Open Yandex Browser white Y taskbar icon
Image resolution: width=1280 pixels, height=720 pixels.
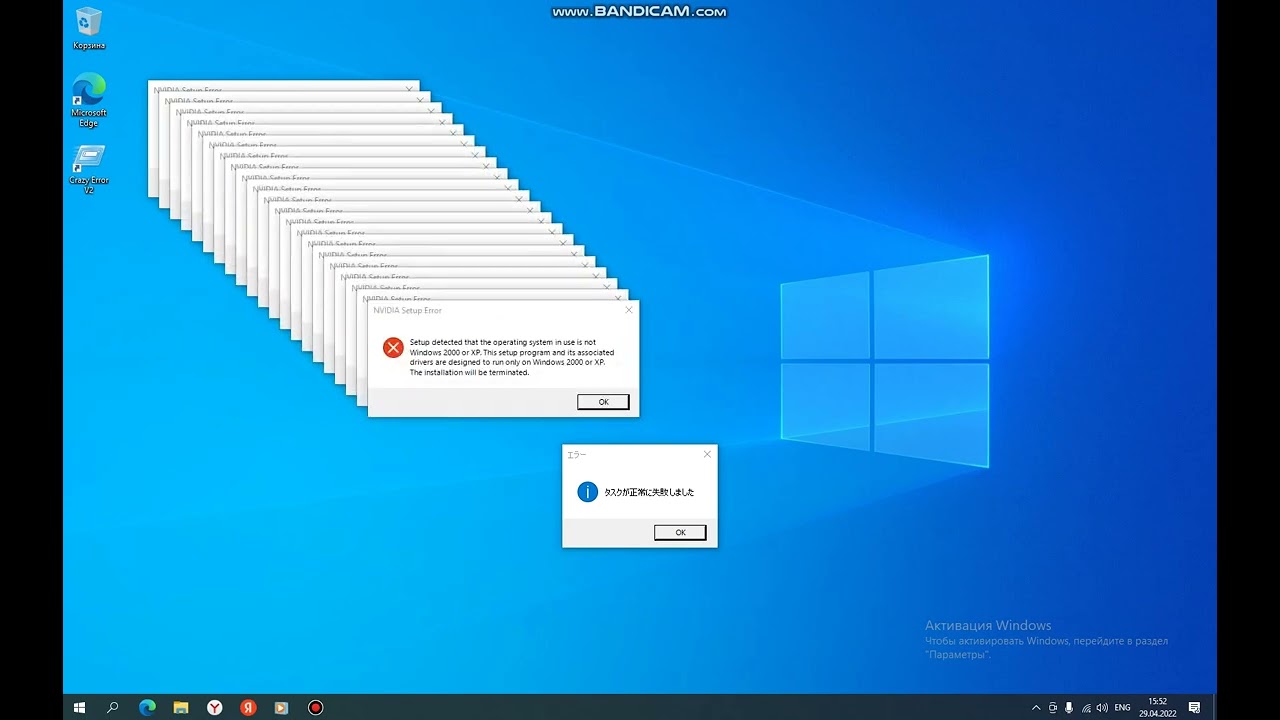point(214,707)
